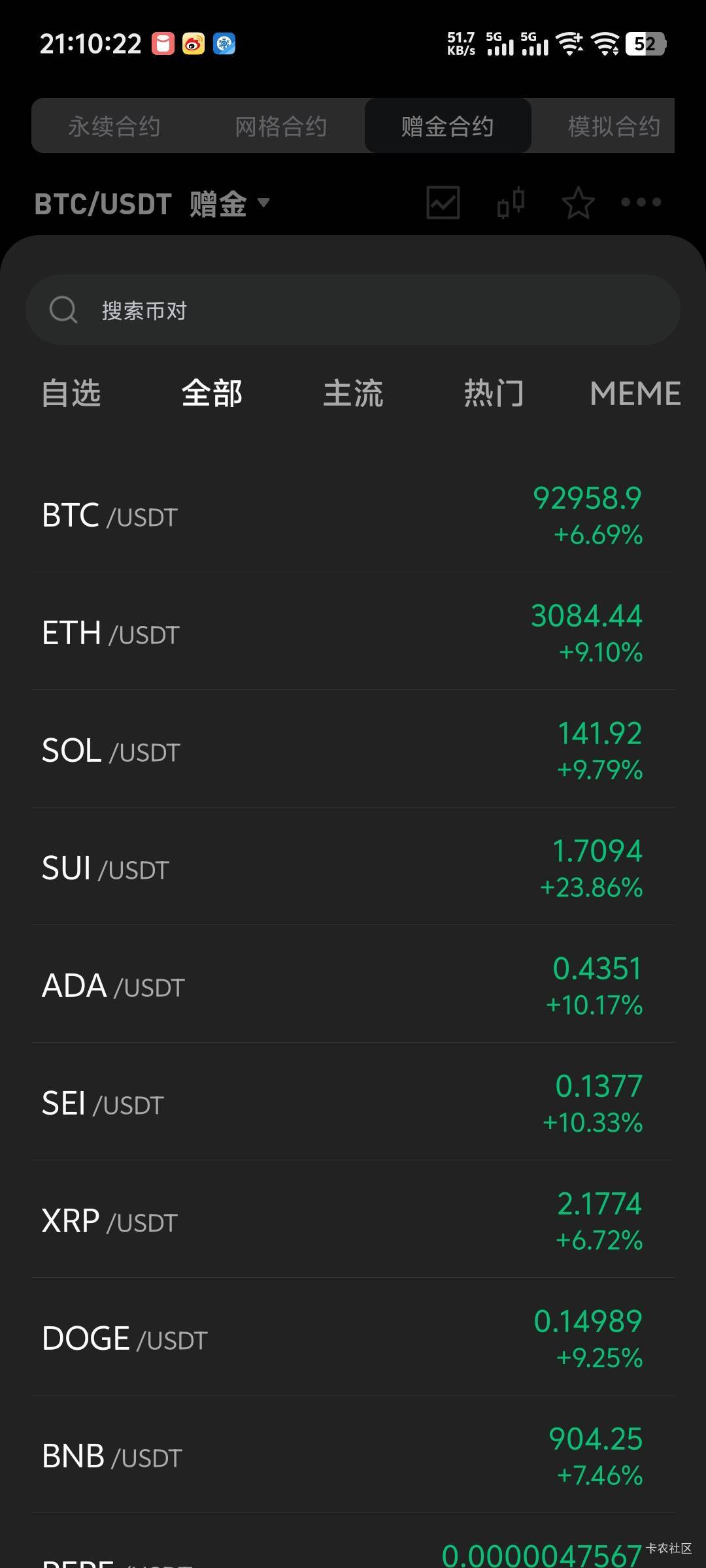Screen dimensions: 706x1568
Task: Select the 自选 filter tab
Action: (x=71, y=393)
